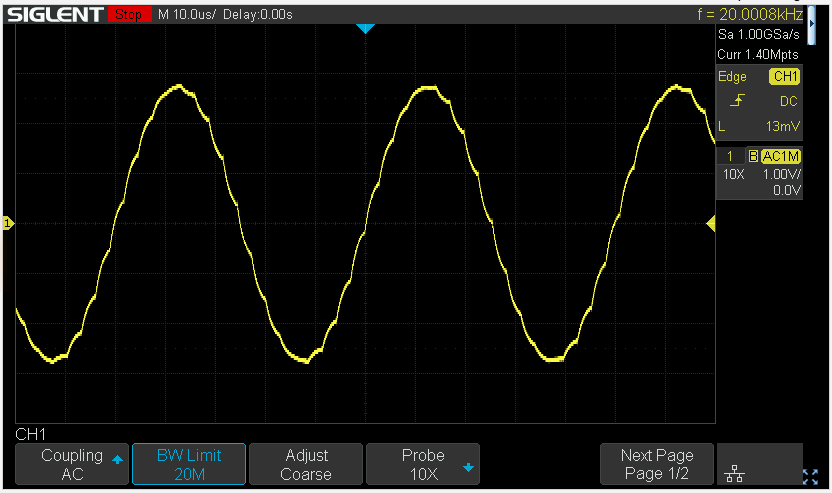Click the fullscreen expand icon
Viewport: 832px width, 493px height.
pyautogui.click(x=810, y=476)
